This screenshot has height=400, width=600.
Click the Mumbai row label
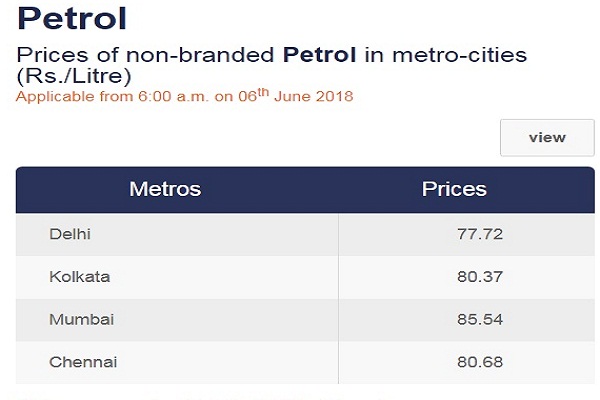tap(82, 319)
